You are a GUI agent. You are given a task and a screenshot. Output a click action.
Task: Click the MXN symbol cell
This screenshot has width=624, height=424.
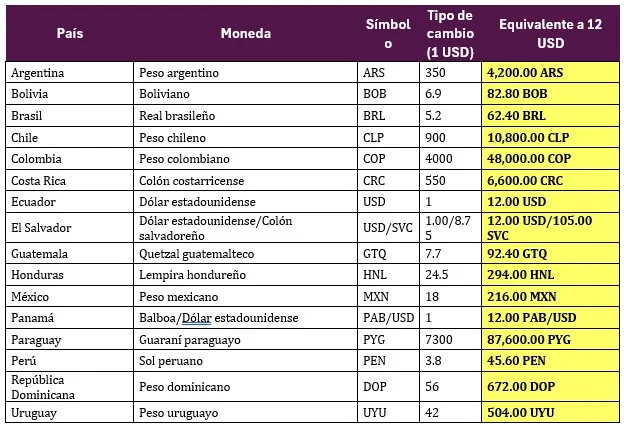tap(378, 297)
